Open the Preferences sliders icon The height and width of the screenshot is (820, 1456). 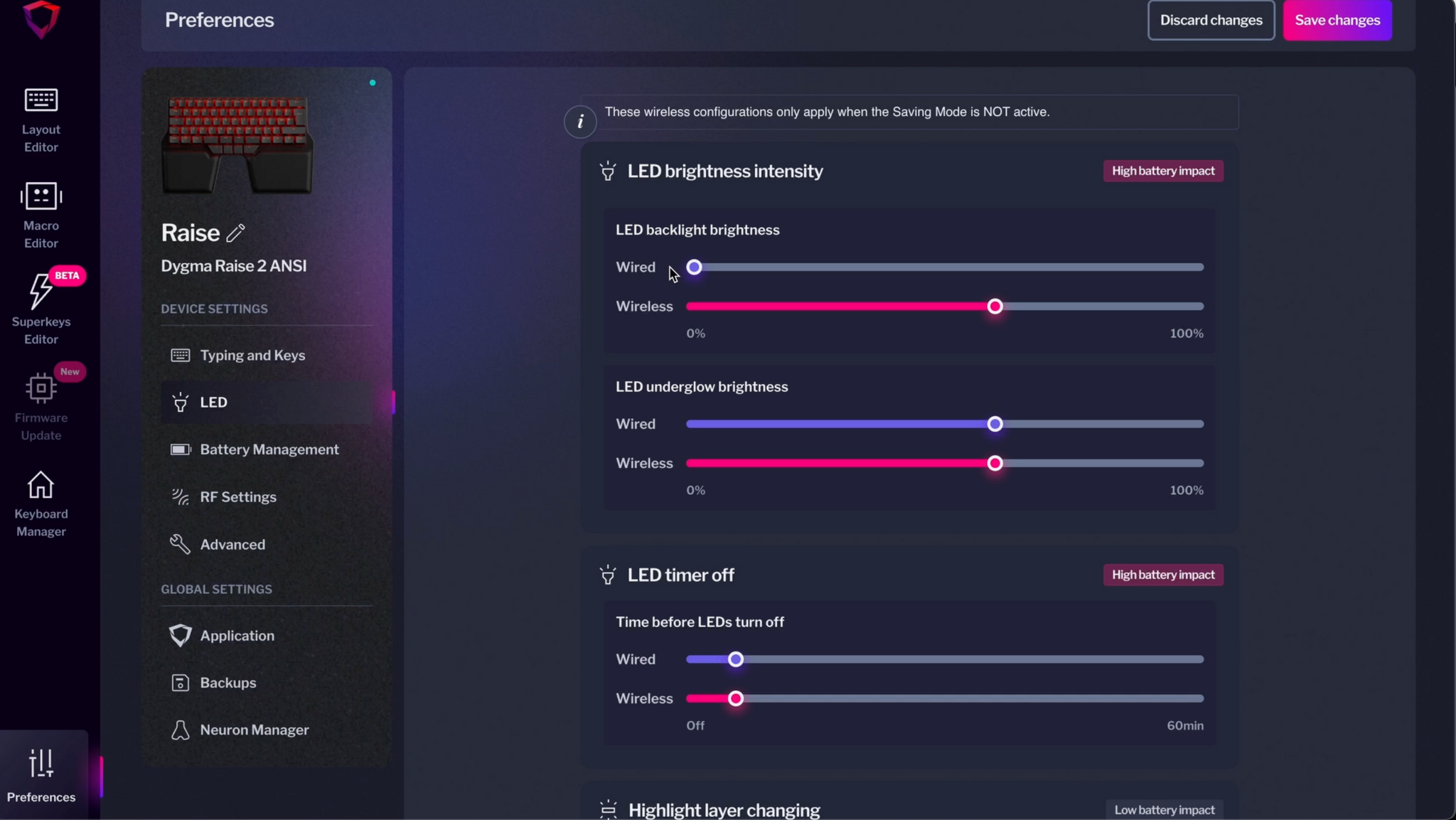click(41, 763)
